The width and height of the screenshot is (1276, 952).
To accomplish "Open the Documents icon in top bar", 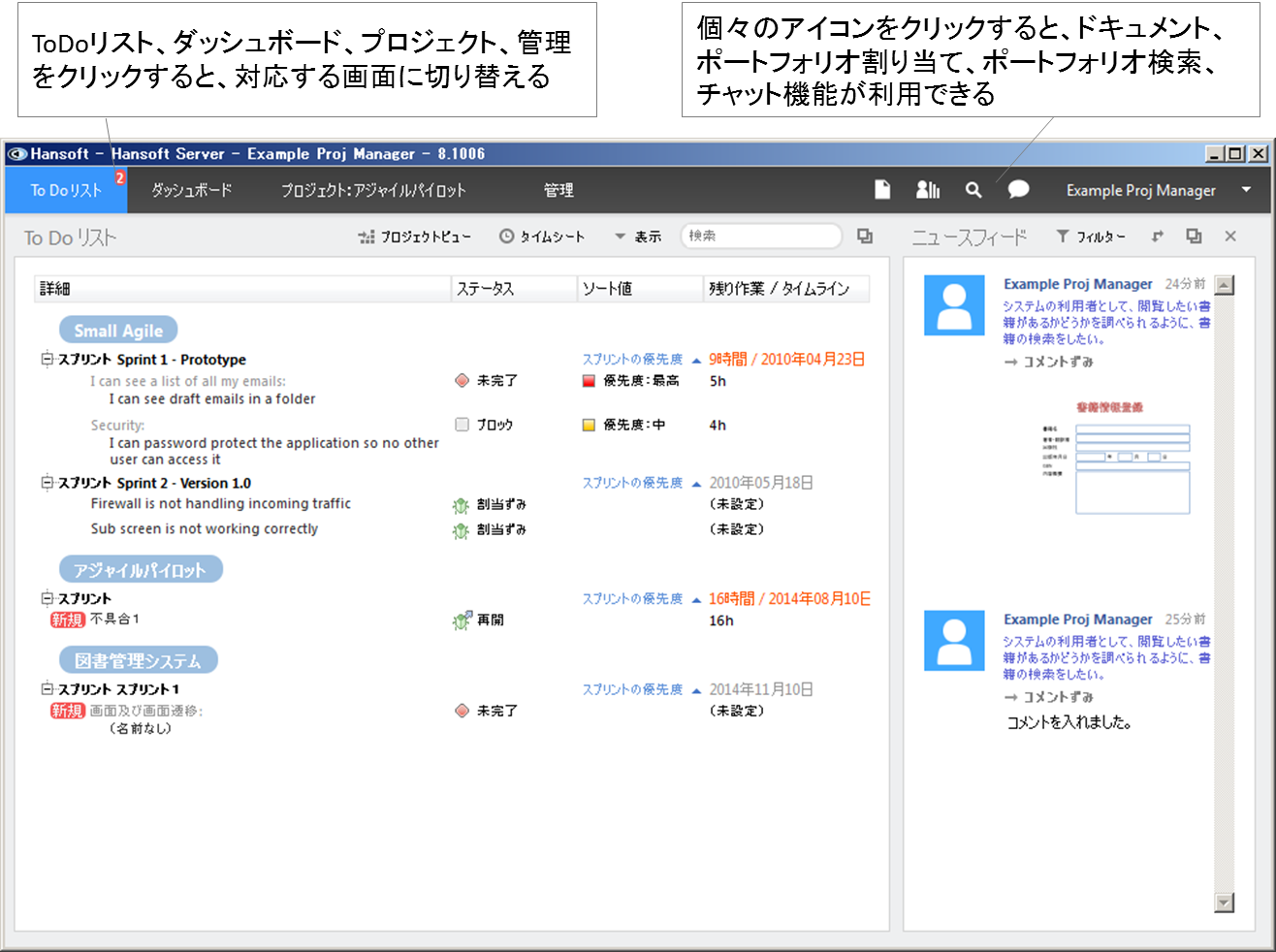I will point(882,190).
